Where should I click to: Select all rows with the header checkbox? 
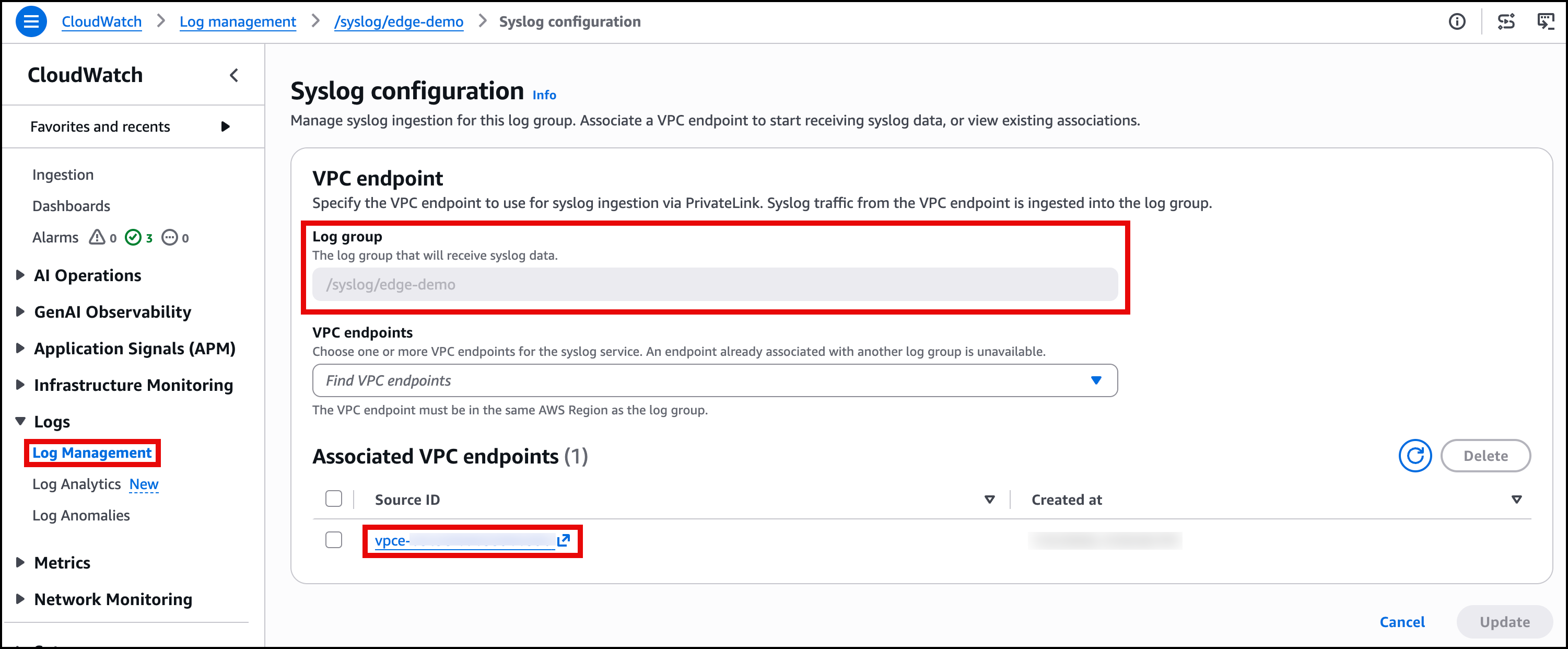[334, 499]
